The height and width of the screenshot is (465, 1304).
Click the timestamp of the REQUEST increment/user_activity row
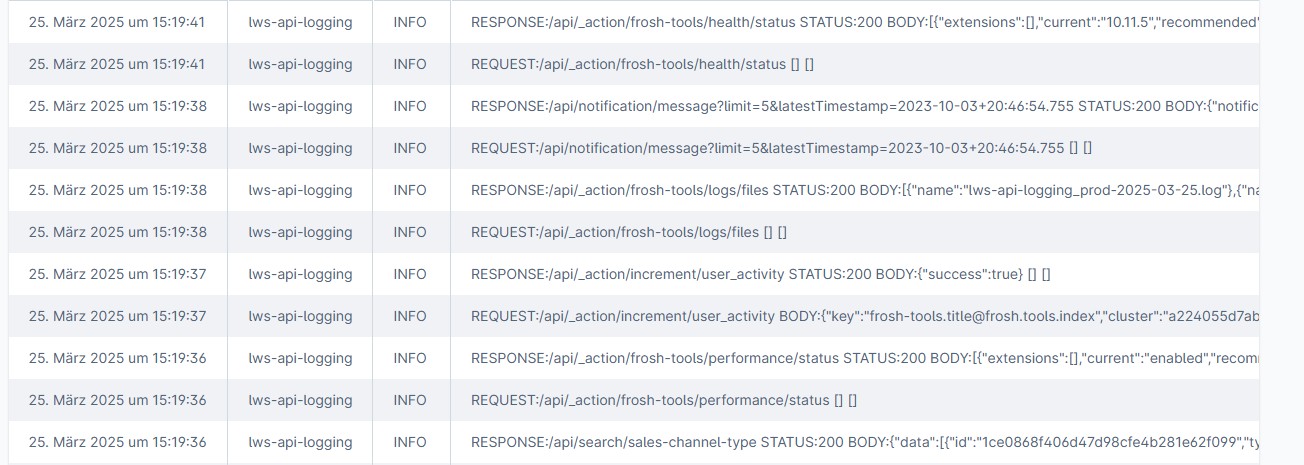pyautogui.click(x=117, y=316)
